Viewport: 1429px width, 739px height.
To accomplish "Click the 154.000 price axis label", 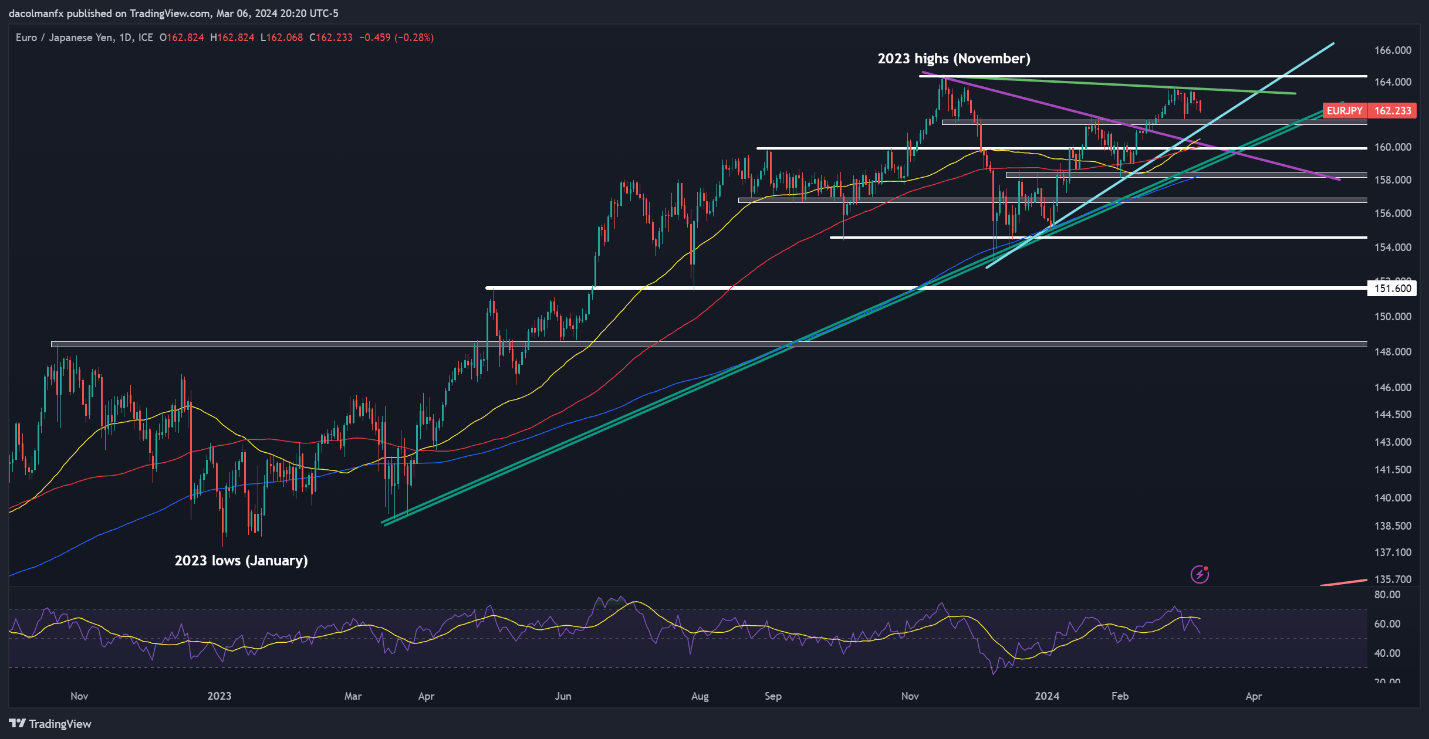I will 1393,247.
